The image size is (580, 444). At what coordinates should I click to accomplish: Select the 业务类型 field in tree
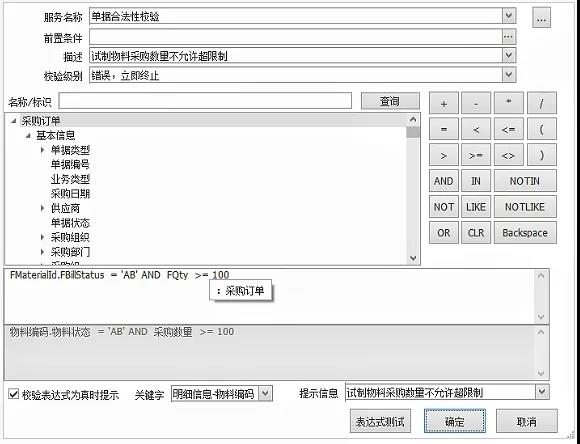click(70, 179)
